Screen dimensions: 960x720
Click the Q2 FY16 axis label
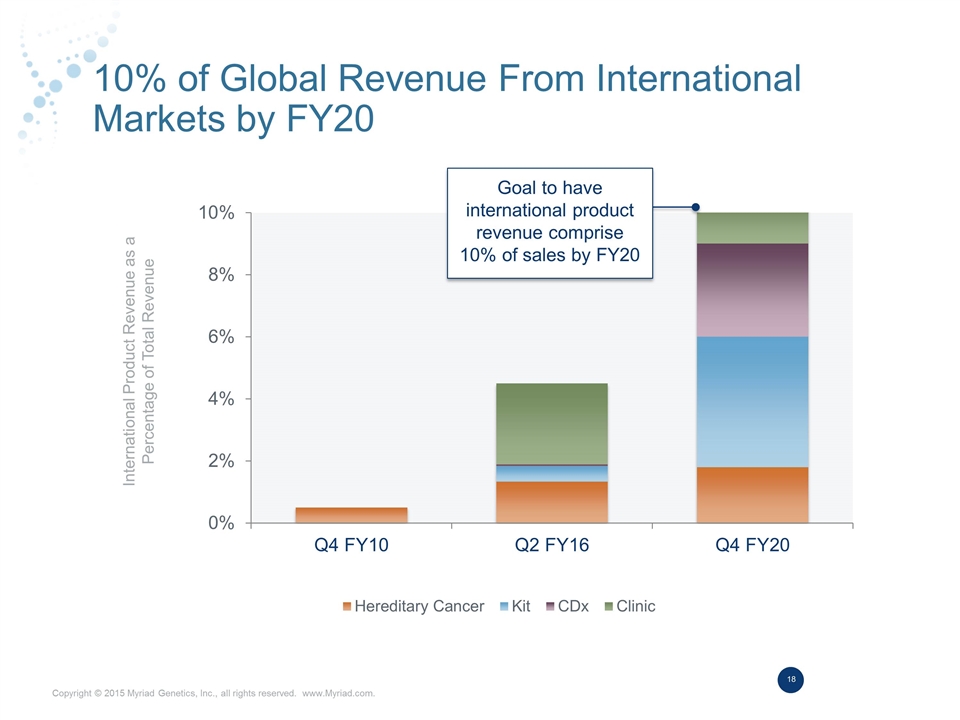pos(551,547)
